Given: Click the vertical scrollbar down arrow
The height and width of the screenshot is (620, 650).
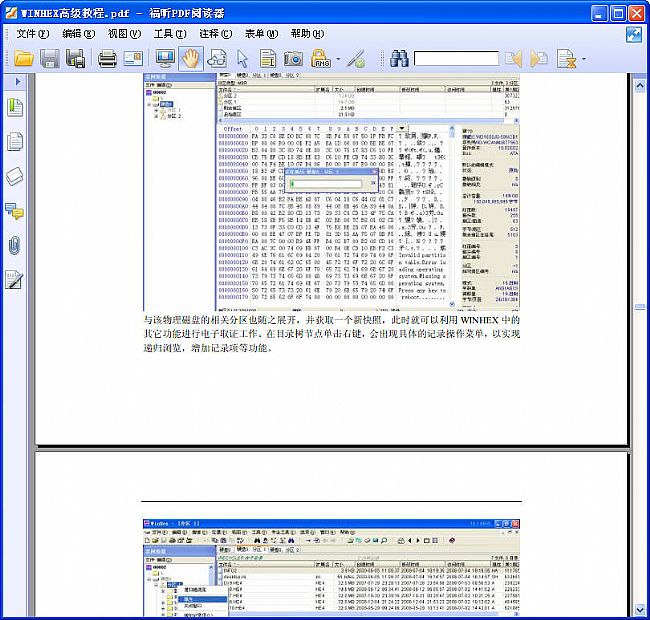Looking at the screenshot, I should click(x=640, y=610).
